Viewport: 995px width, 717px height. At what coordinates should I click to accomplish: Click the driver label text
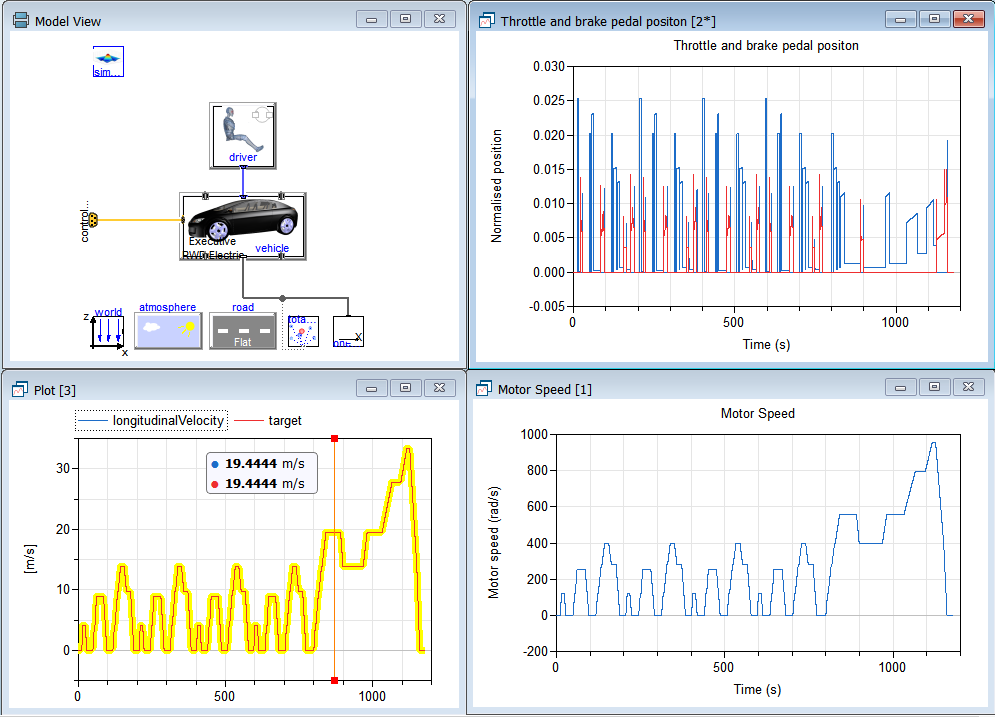[243, 157]
